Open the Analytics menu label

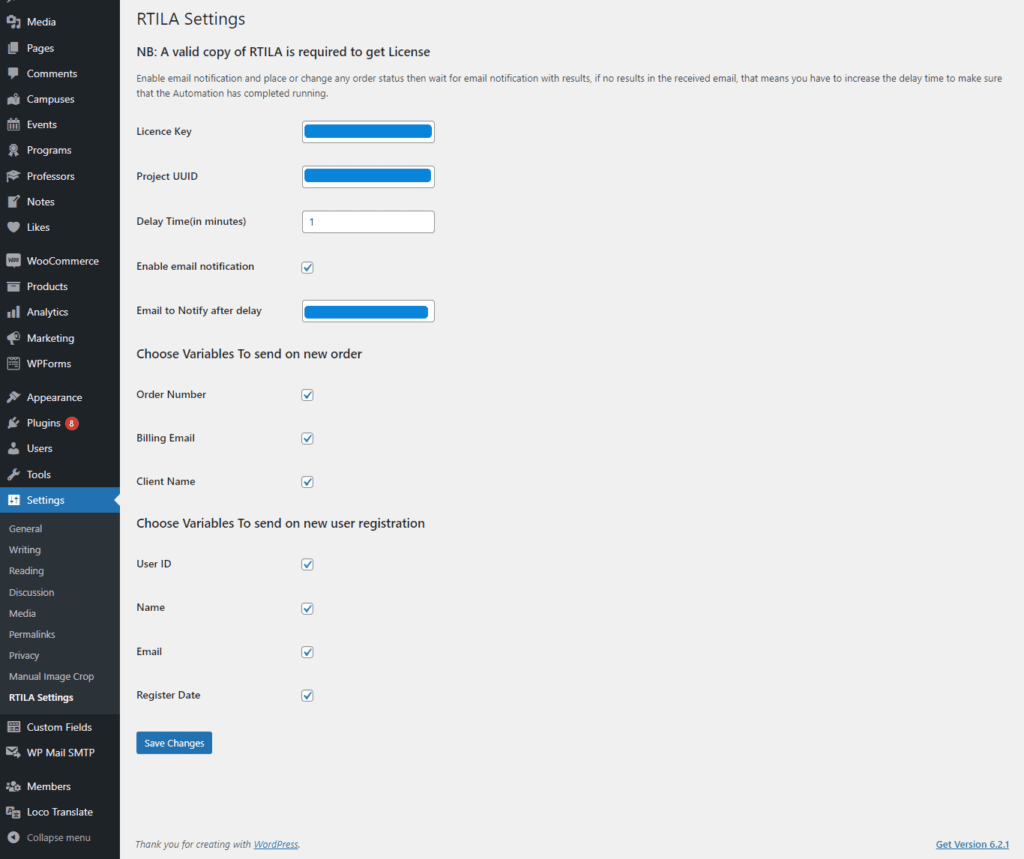[x=47, y=312]
